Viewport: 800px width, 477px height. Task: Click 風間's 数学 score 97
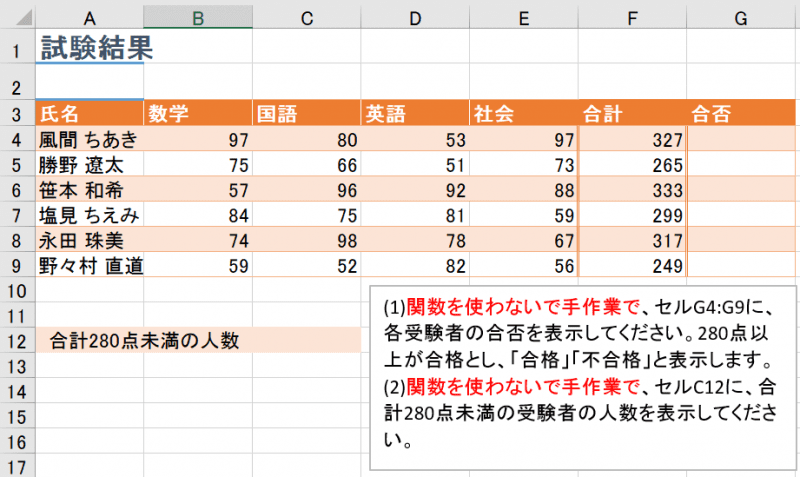click(198, 139)
